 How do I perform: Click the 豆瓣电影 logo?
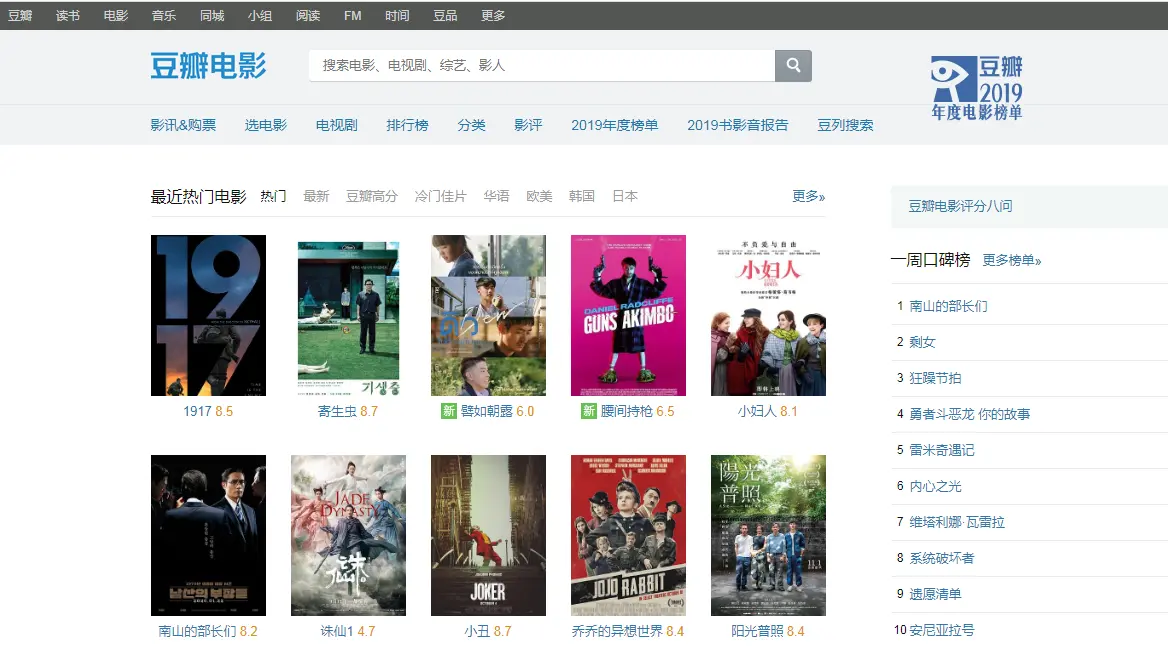click(x=209, y=66)
